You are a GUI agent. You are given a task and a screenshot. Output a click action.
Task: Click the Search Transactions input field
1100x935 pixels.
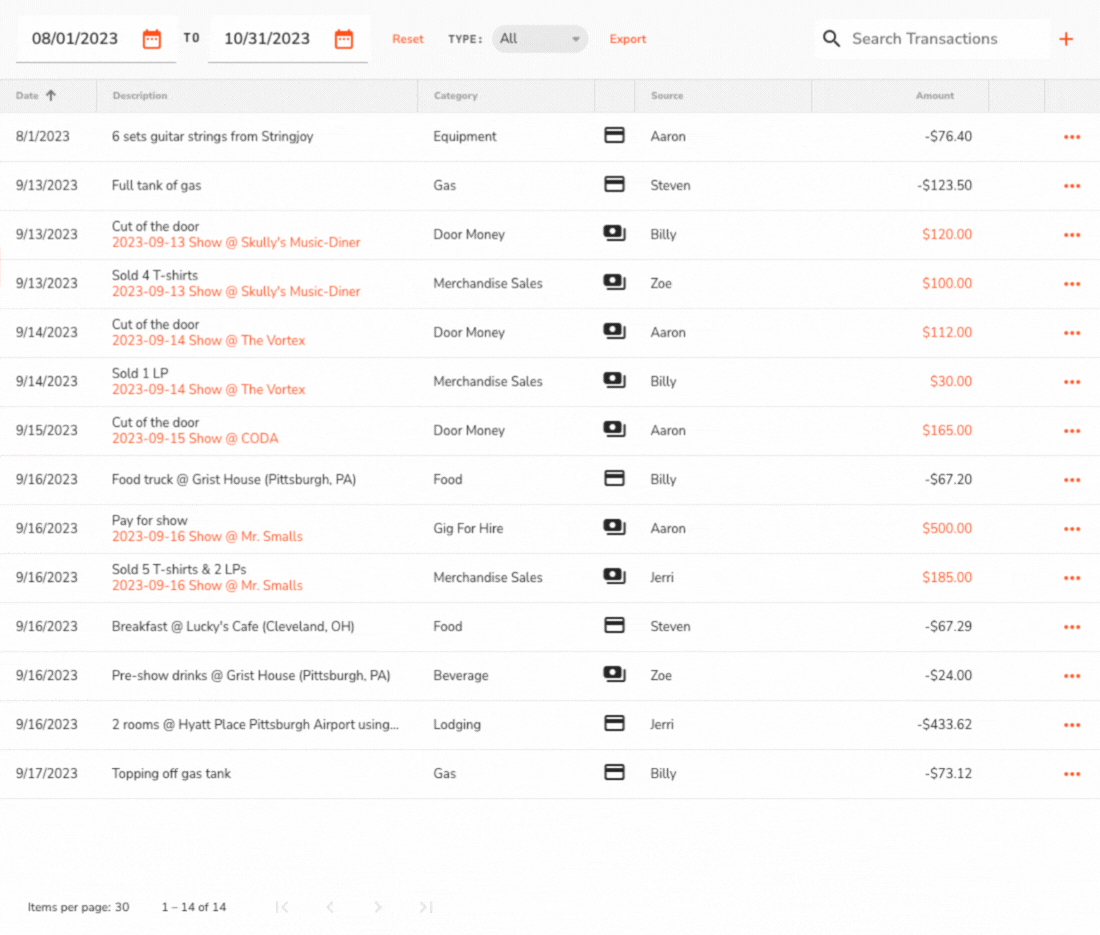(925, 38)
